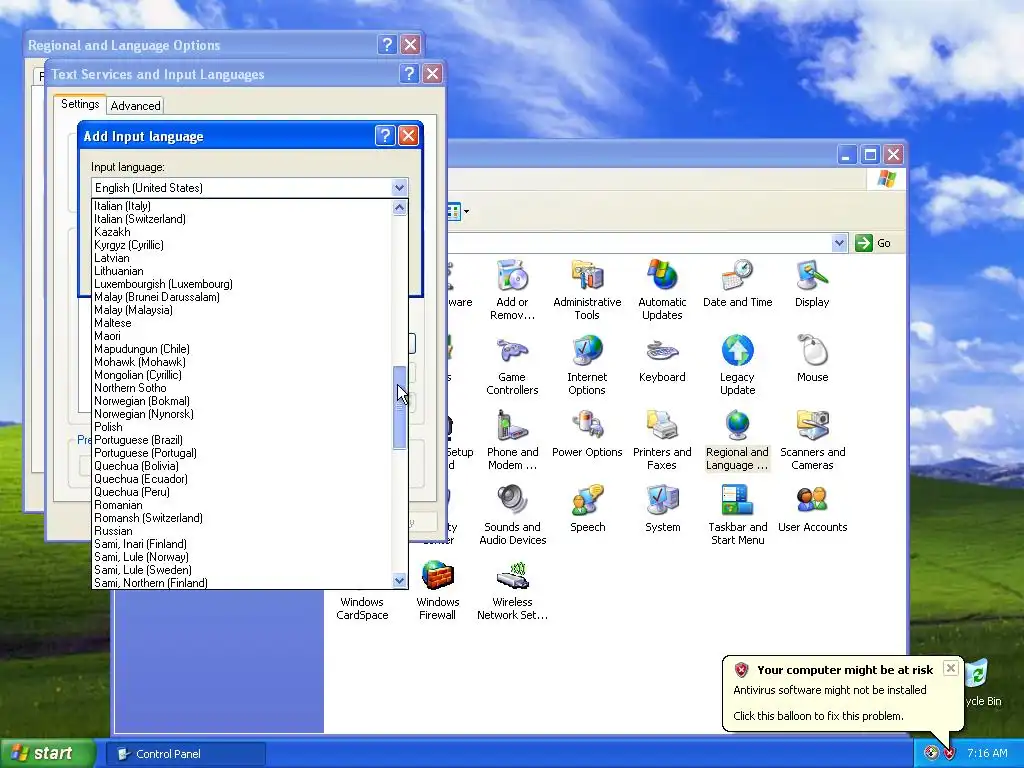Dismiss the security warning balloon
The width and height of the screenshot is (1024, 768).
[951, 668]
